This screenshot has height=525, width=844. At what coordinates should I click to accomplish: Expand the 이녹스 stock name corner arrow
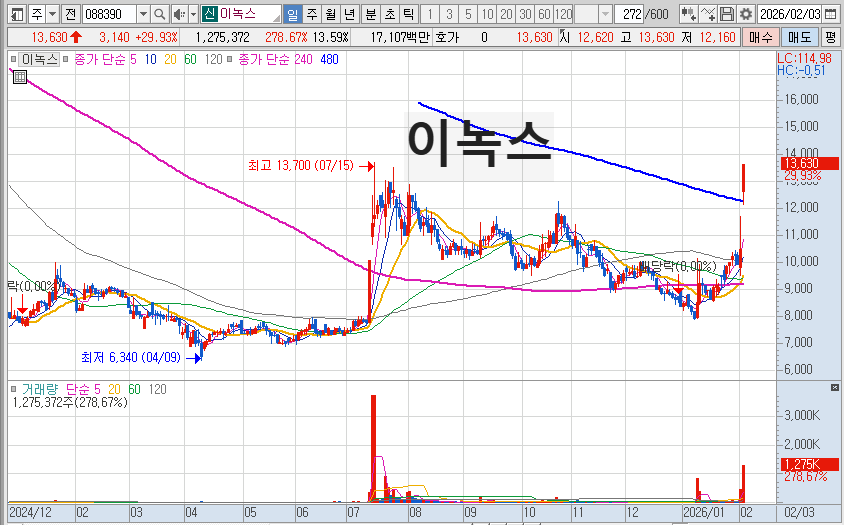click(x=277, y=18)
